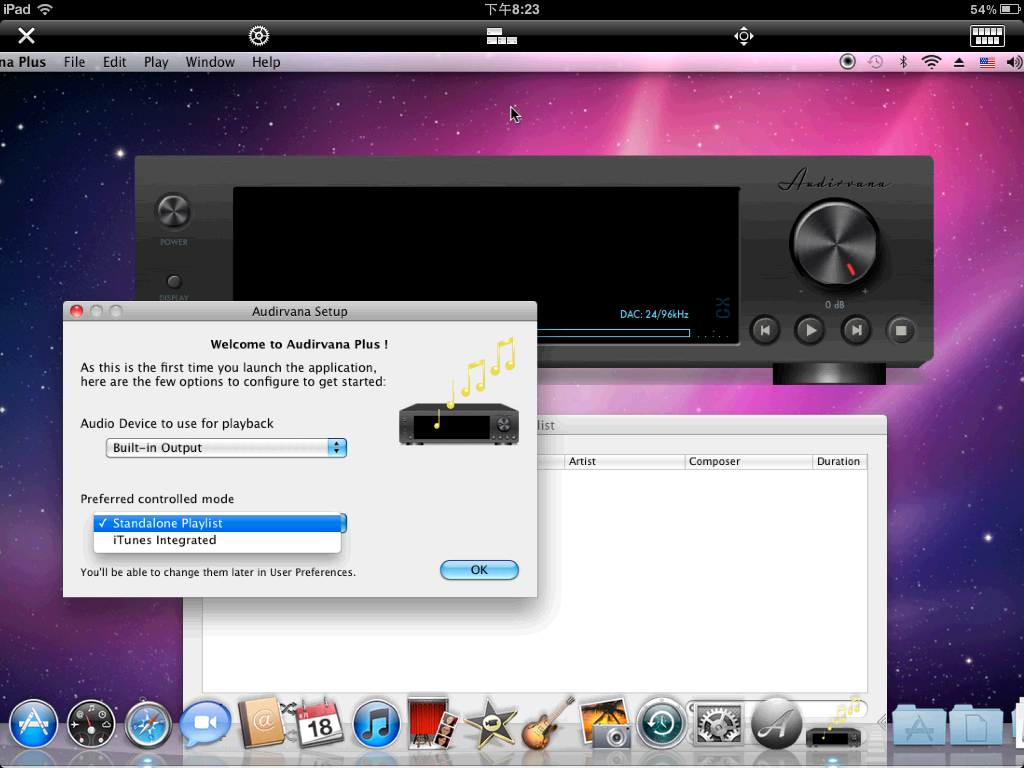
Task: Click the Time Machine menu bar icon
Action: [x=875, y=62]
